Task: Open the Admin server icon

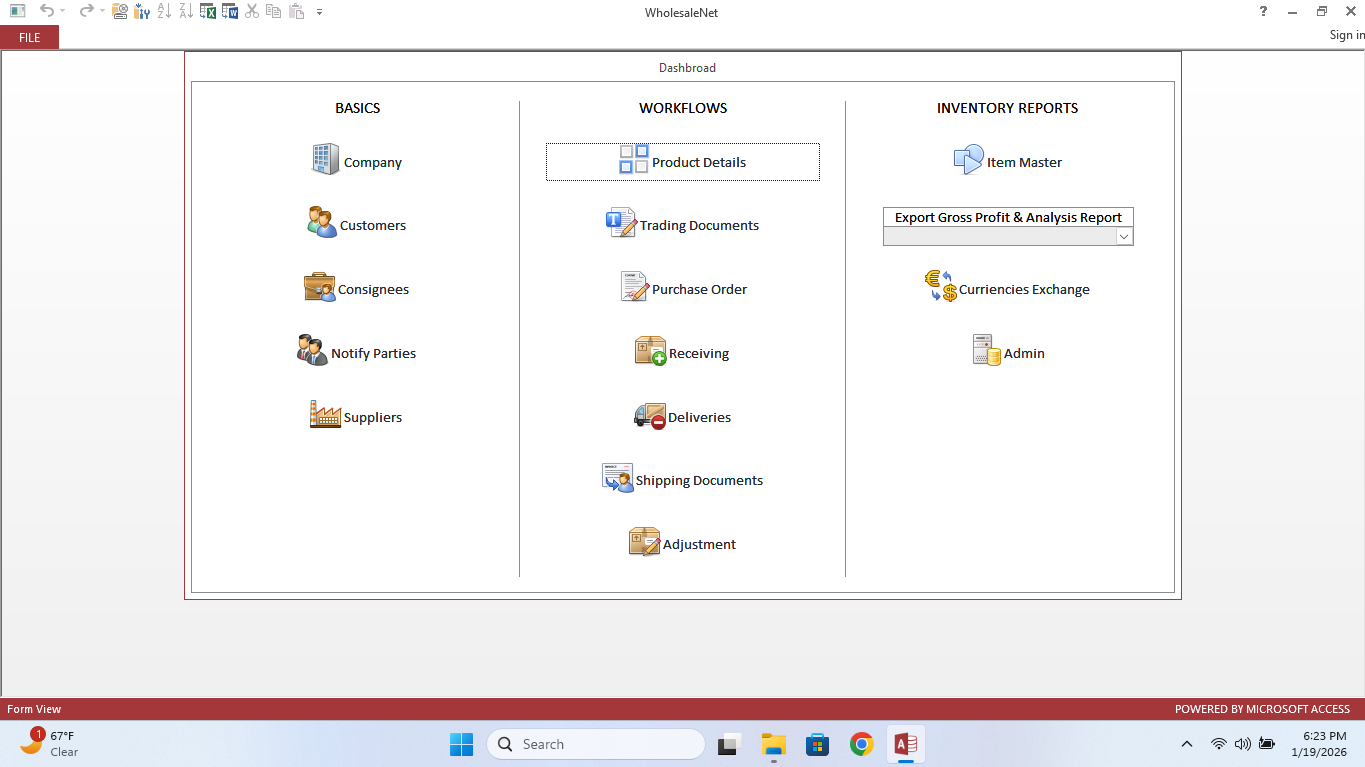Action: [986, 351]
